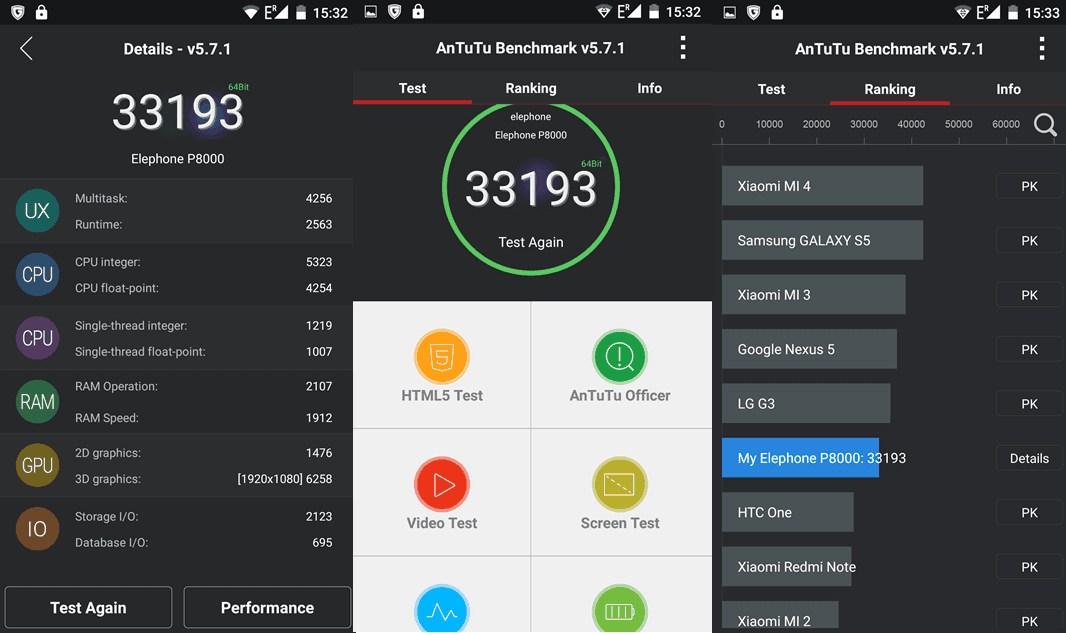1066x633 pixels.
Task: Tap PK next to LG G3
Action: [x=1029, y=404]
